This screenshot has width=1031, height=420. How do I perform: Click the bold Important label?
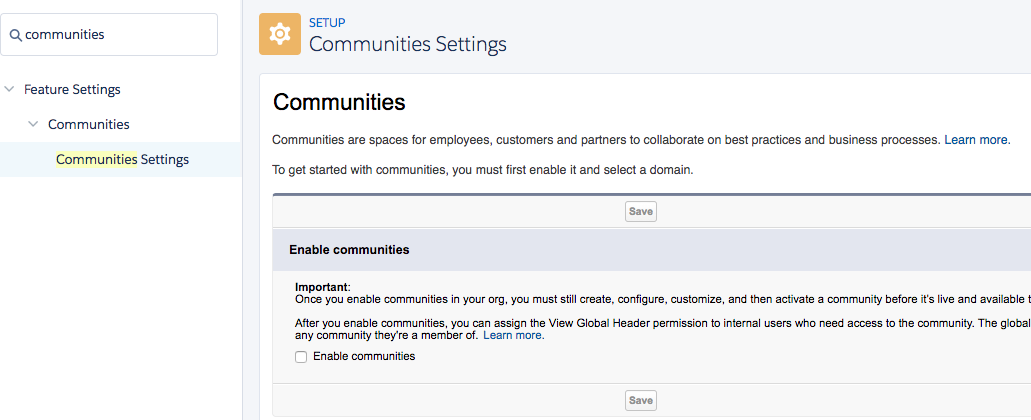(321, 287)
